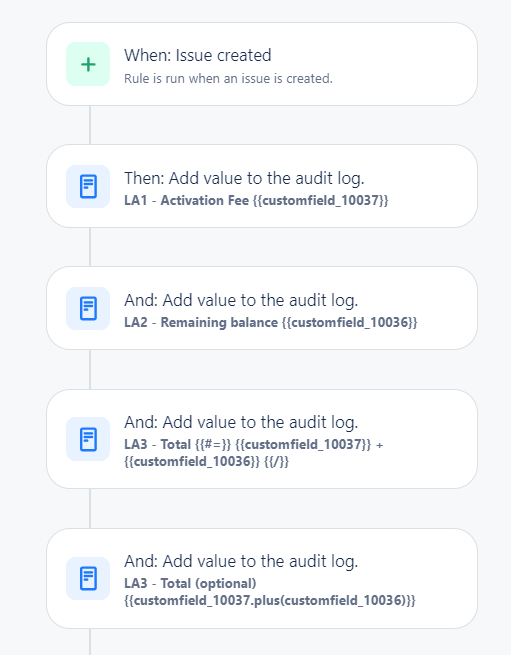Click 'LA1 - Activation Fee {{customfield_10037}}' text

tap(256, 201)
